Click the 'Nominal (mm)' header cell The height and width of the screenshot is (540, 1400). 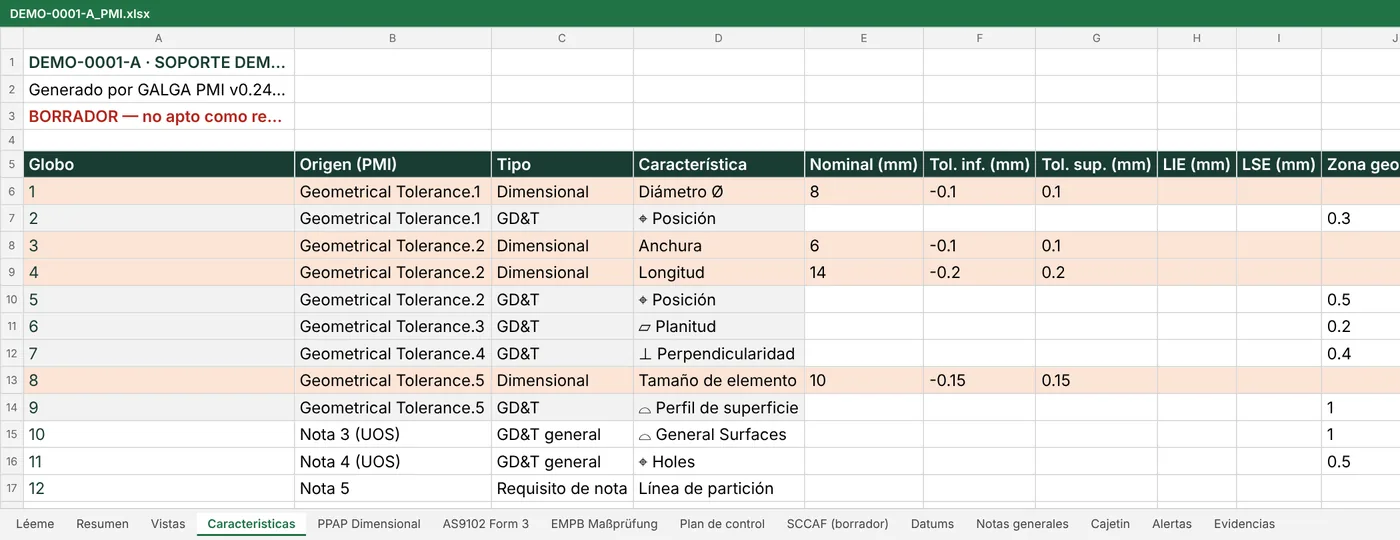[864, 165]
